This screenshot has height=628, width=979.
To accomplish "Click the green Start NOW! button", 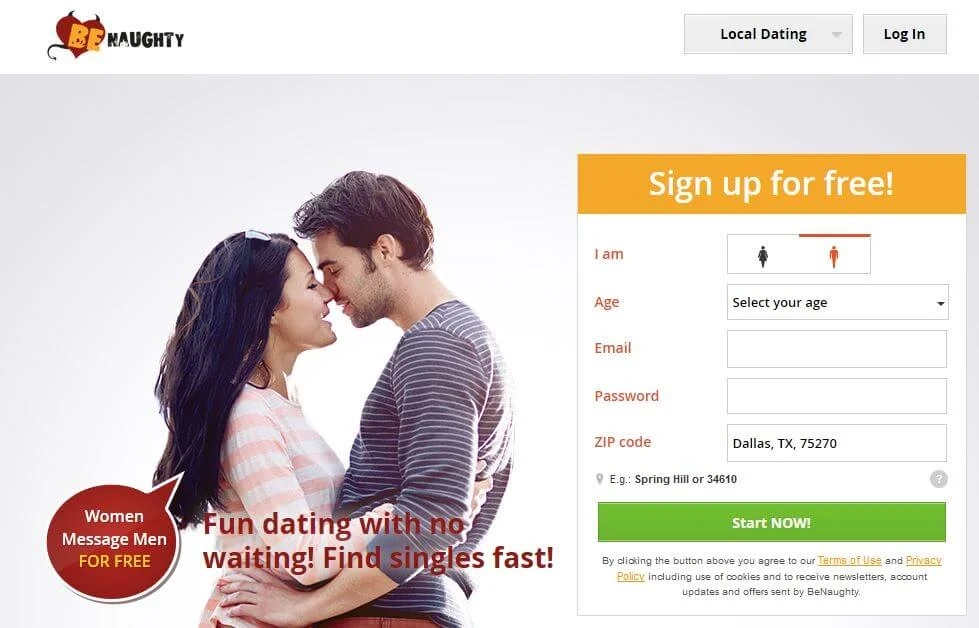I will 772,523.
